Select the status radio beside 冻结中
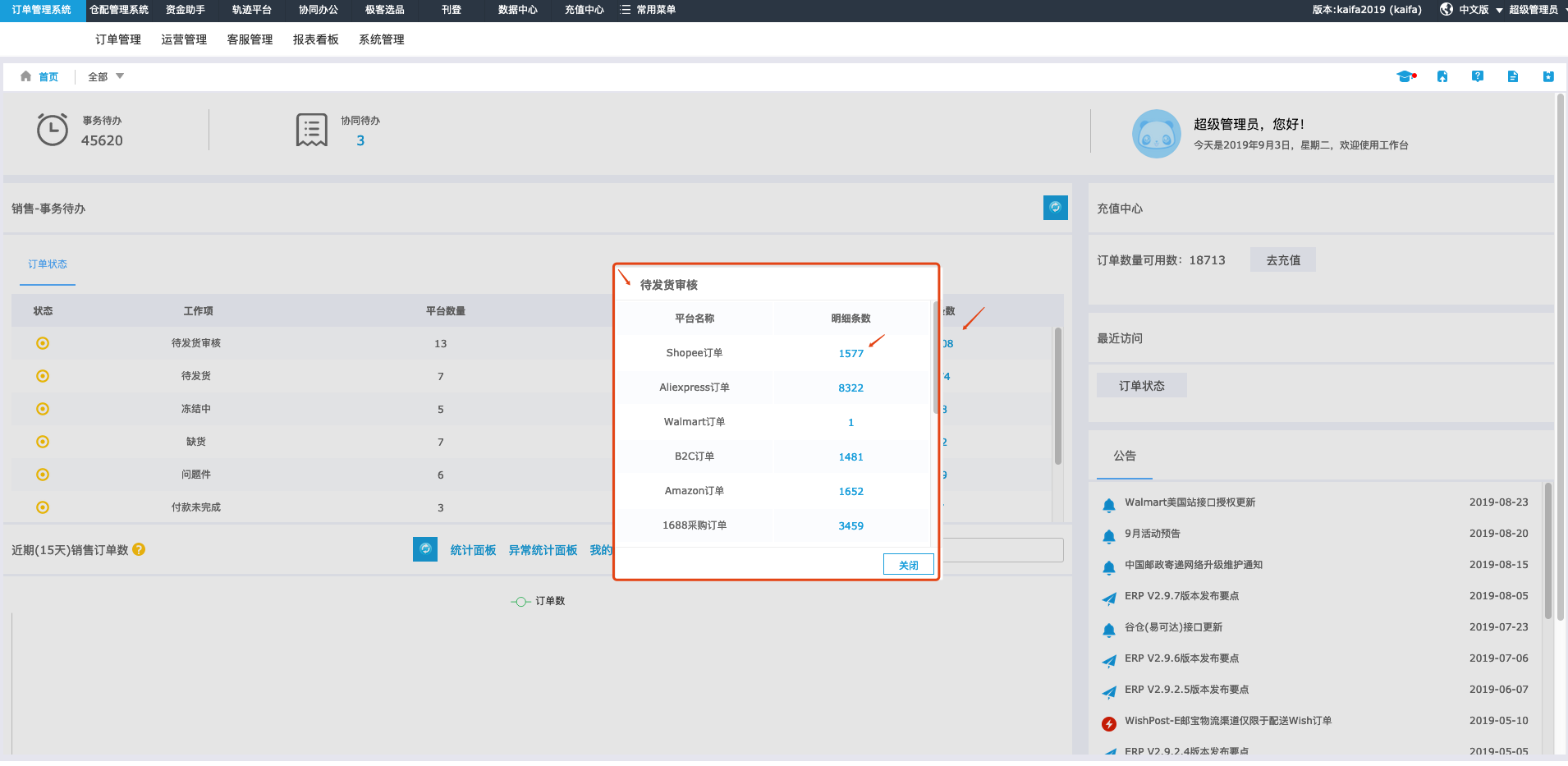1568x766 pixels. (x=42, y=408)
